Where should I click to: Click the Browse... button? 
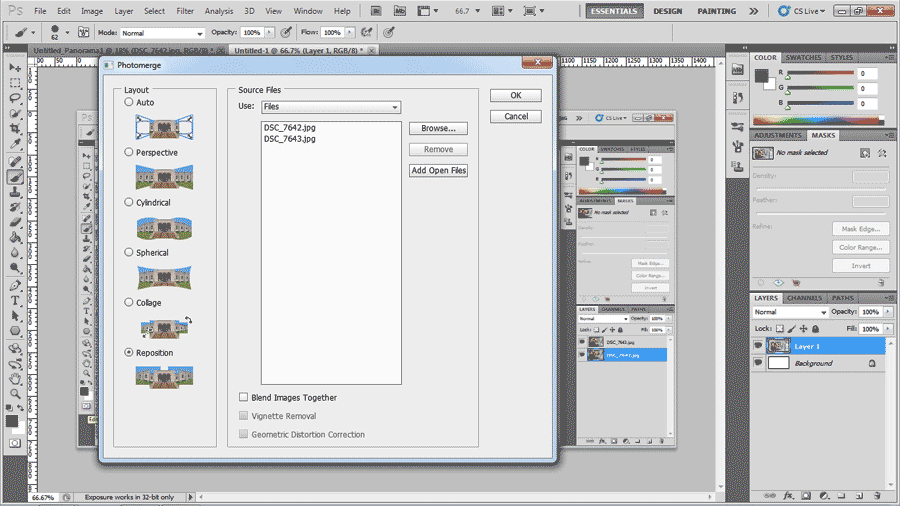pyautogui.click(x=438, y=128)
